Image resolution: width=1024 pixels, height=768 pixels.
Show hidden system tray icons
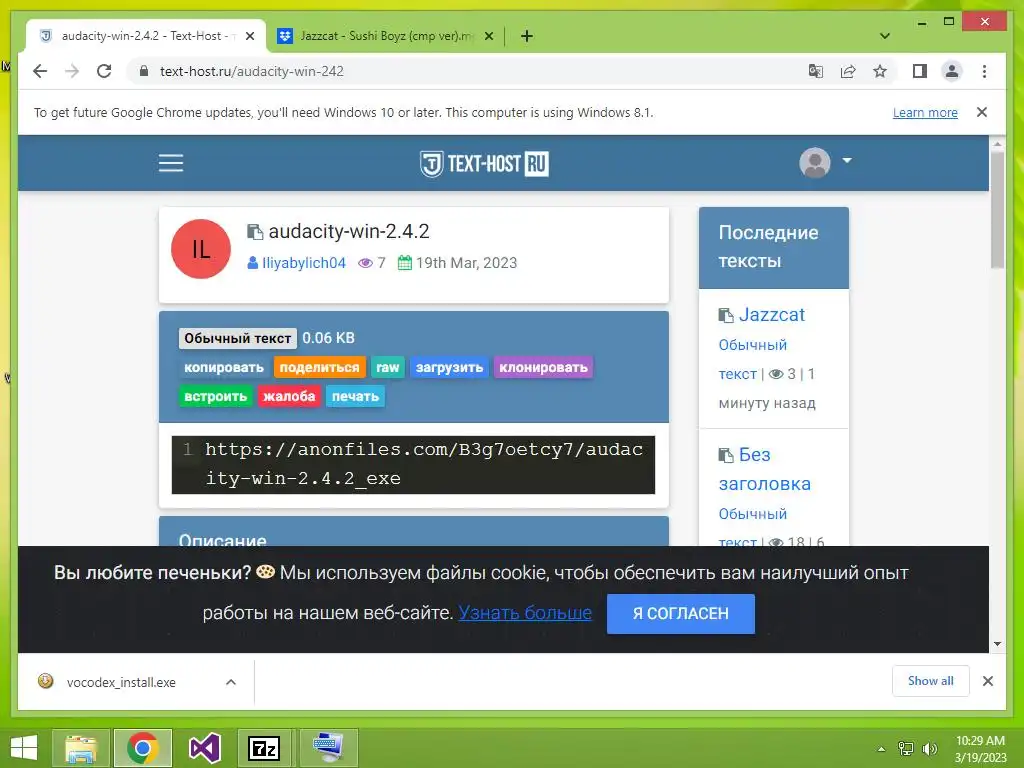[882, 749]
